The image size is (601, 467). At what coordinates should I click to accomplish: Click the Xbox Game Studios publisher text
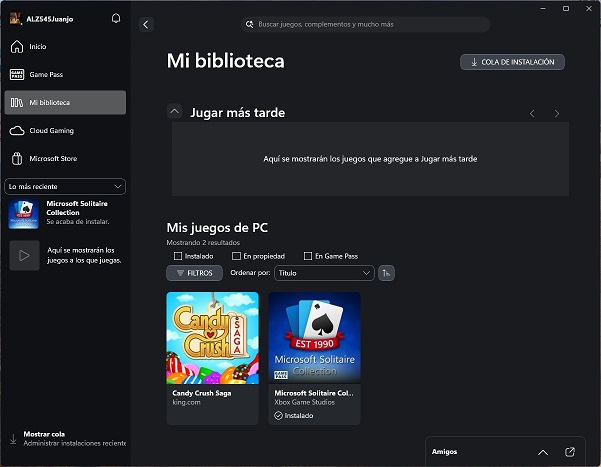click(x=304, y=402)
